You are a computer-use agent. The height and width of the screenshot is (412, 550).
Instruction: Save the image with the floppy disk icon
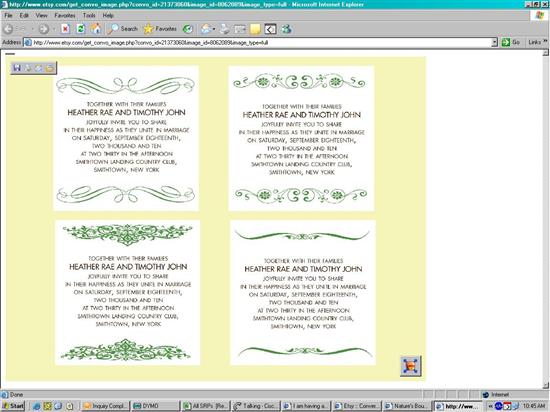pyautogui.click(x=17, y=68)
